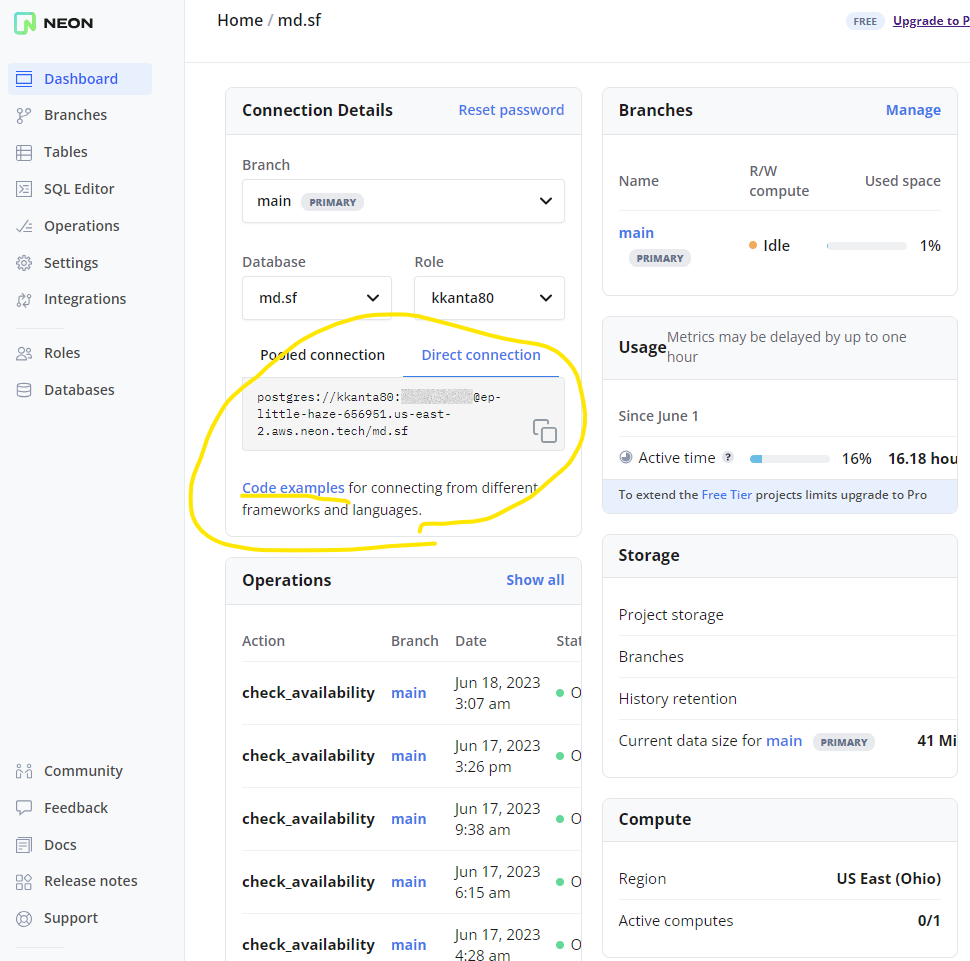Screen dimensions: 970x961
Task: Click Upgrade to Pro link
Action: [931, 20]
